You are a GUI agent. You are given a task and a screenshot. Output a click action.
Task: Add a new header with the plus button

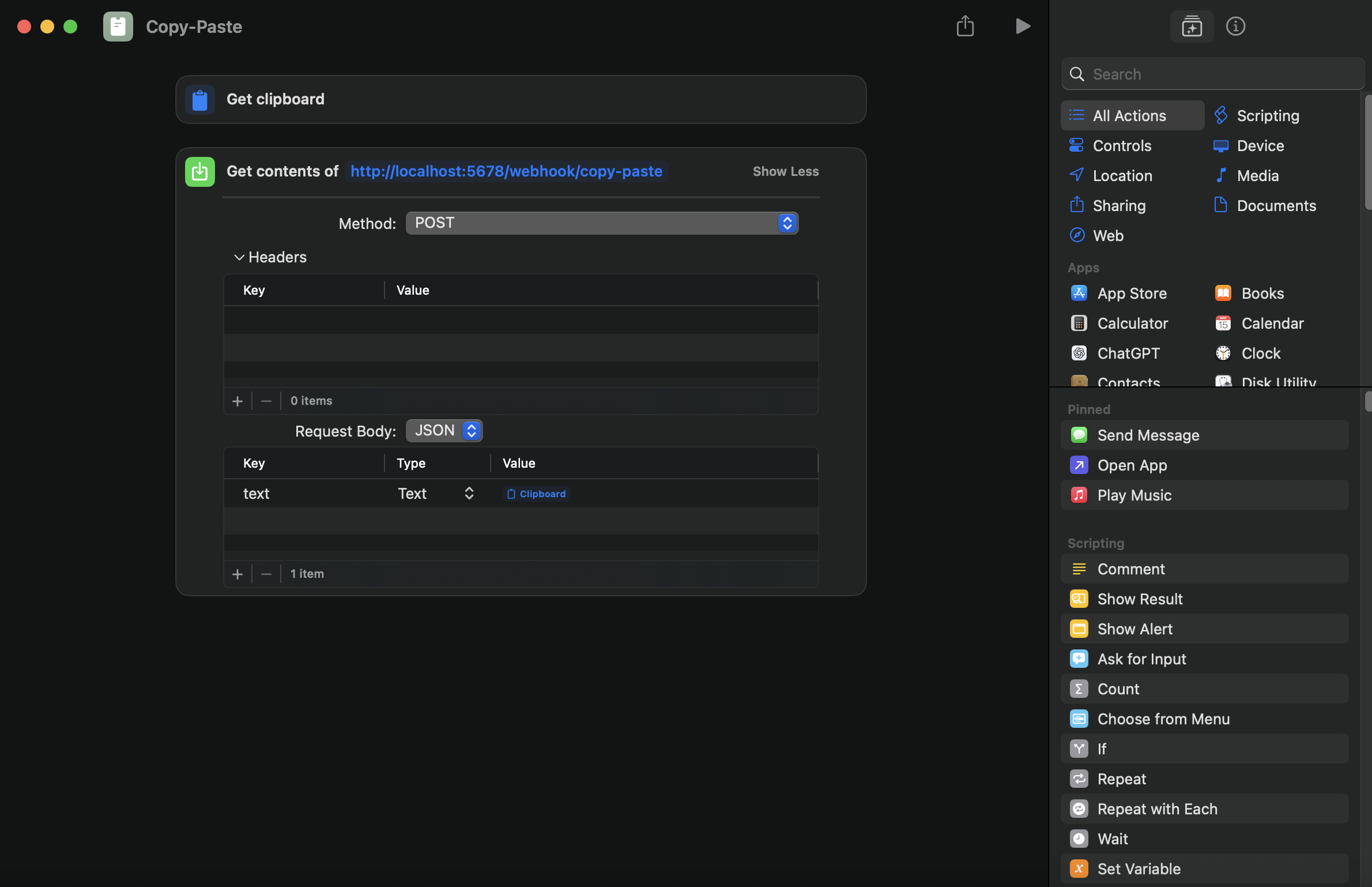pyautogui.click(x=238, y=401)
